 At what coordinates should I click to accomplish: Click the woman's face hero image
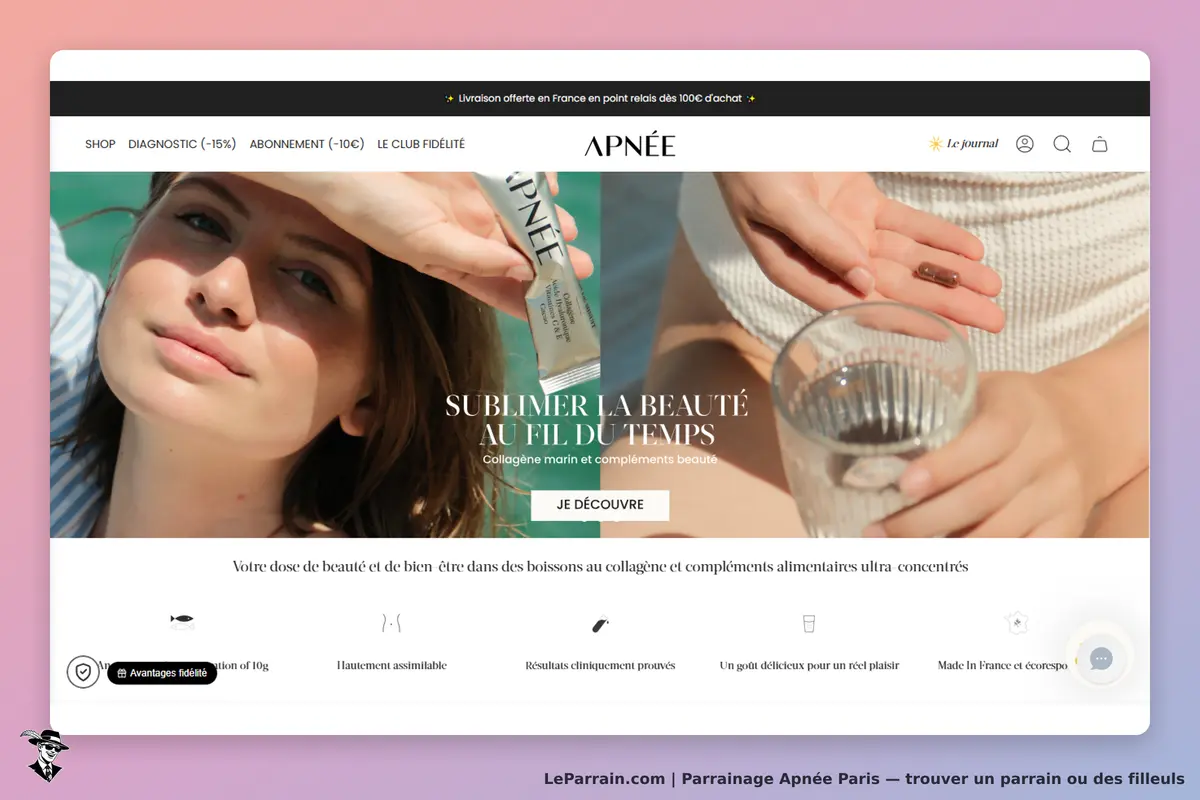click(x=325, y=355)
